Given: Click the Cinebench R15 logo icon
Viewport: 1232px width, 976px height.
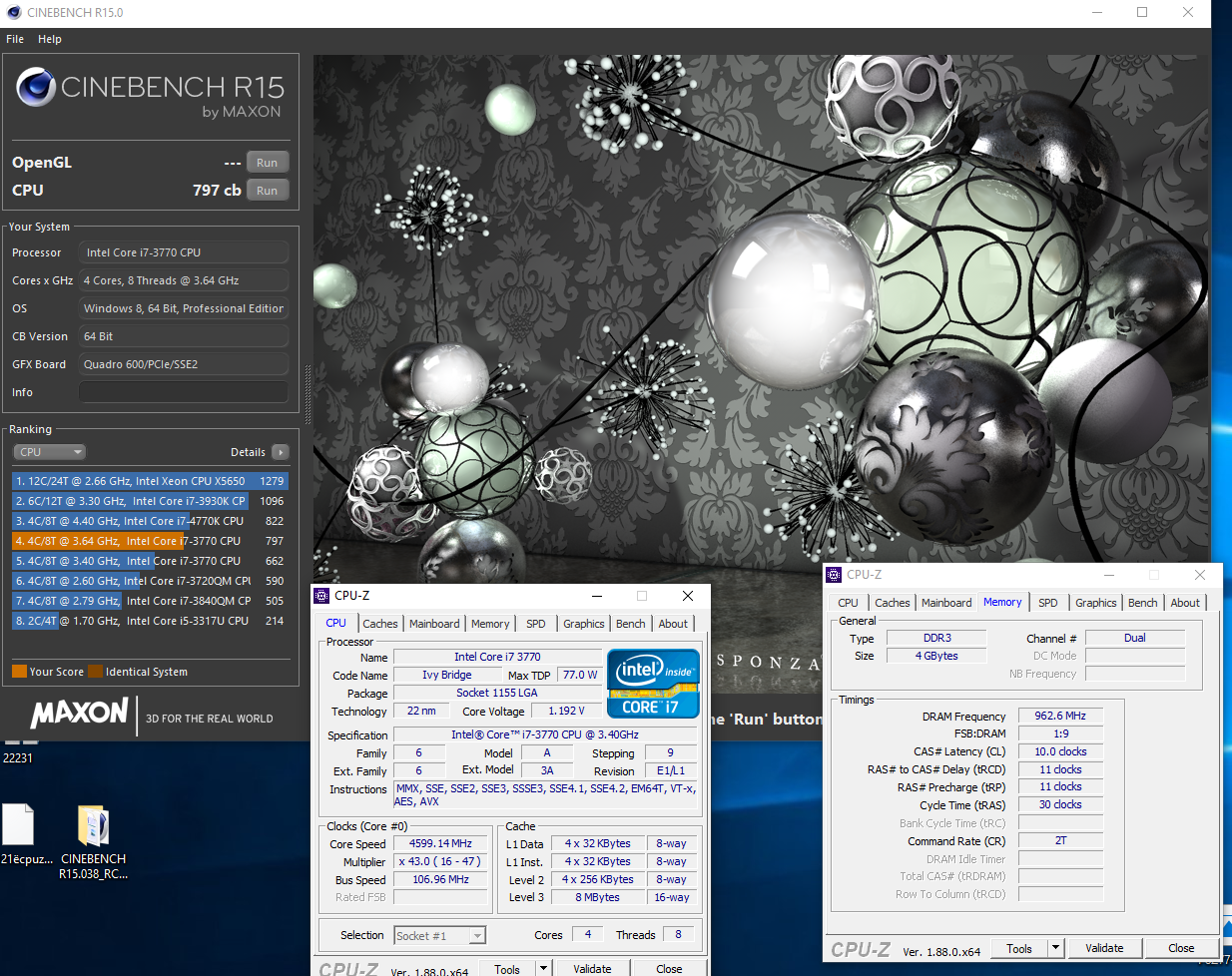Looking at the screenshot, I should click(36, 88).
